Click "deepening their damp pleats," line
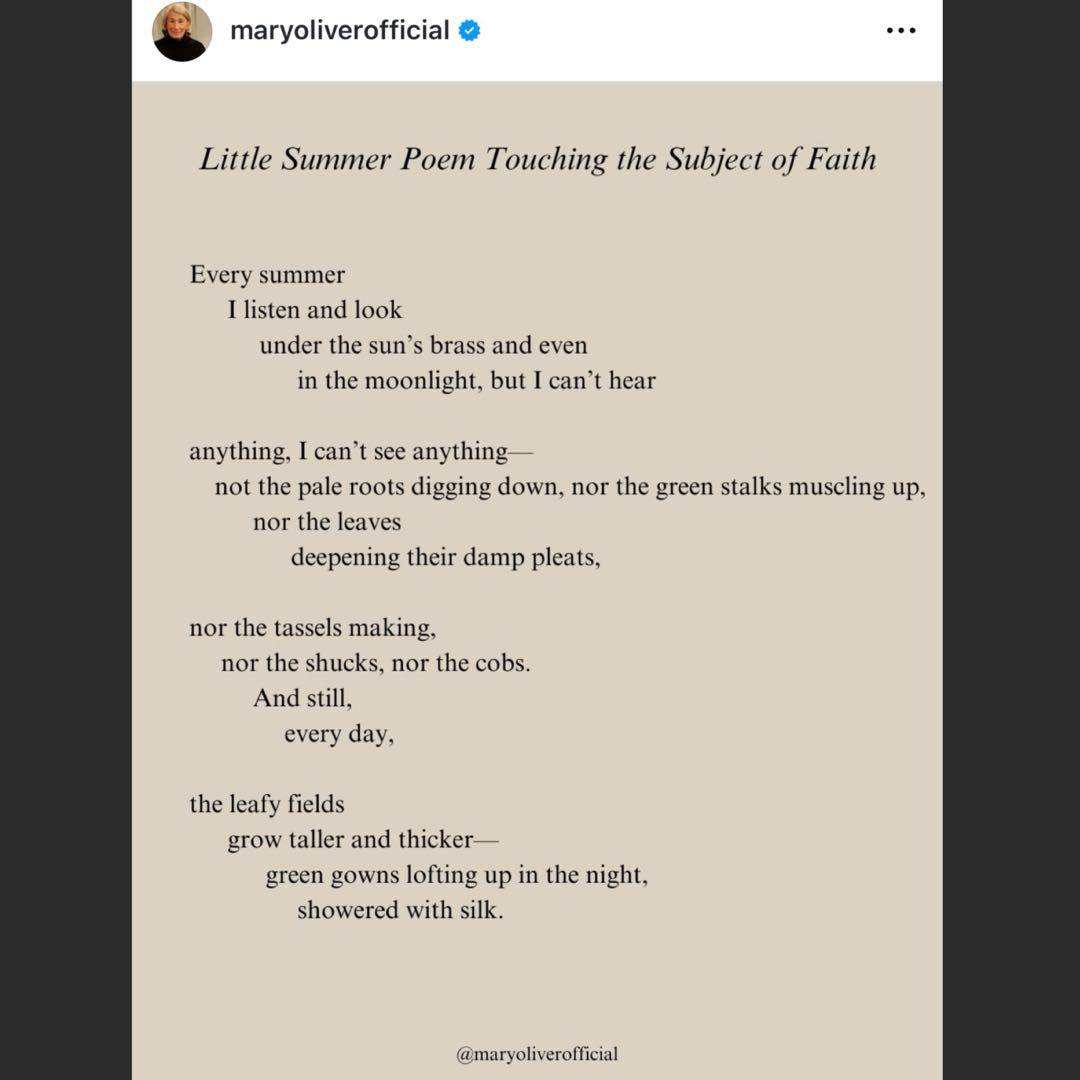The image size is (1080, 1080). (x=445, y=557)
